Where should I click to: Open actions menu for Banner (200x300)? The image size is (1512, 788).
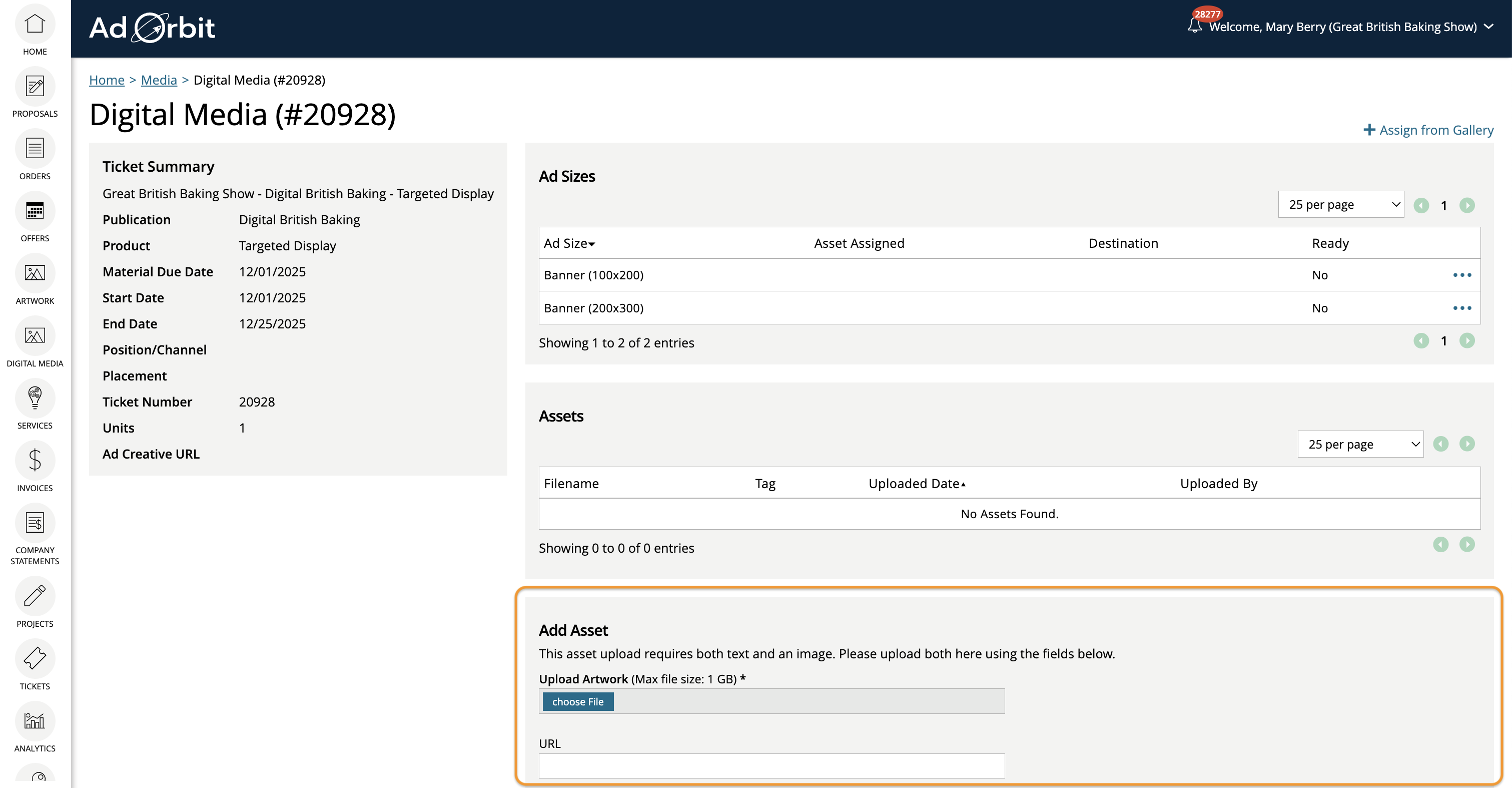tap(1461, 308)
